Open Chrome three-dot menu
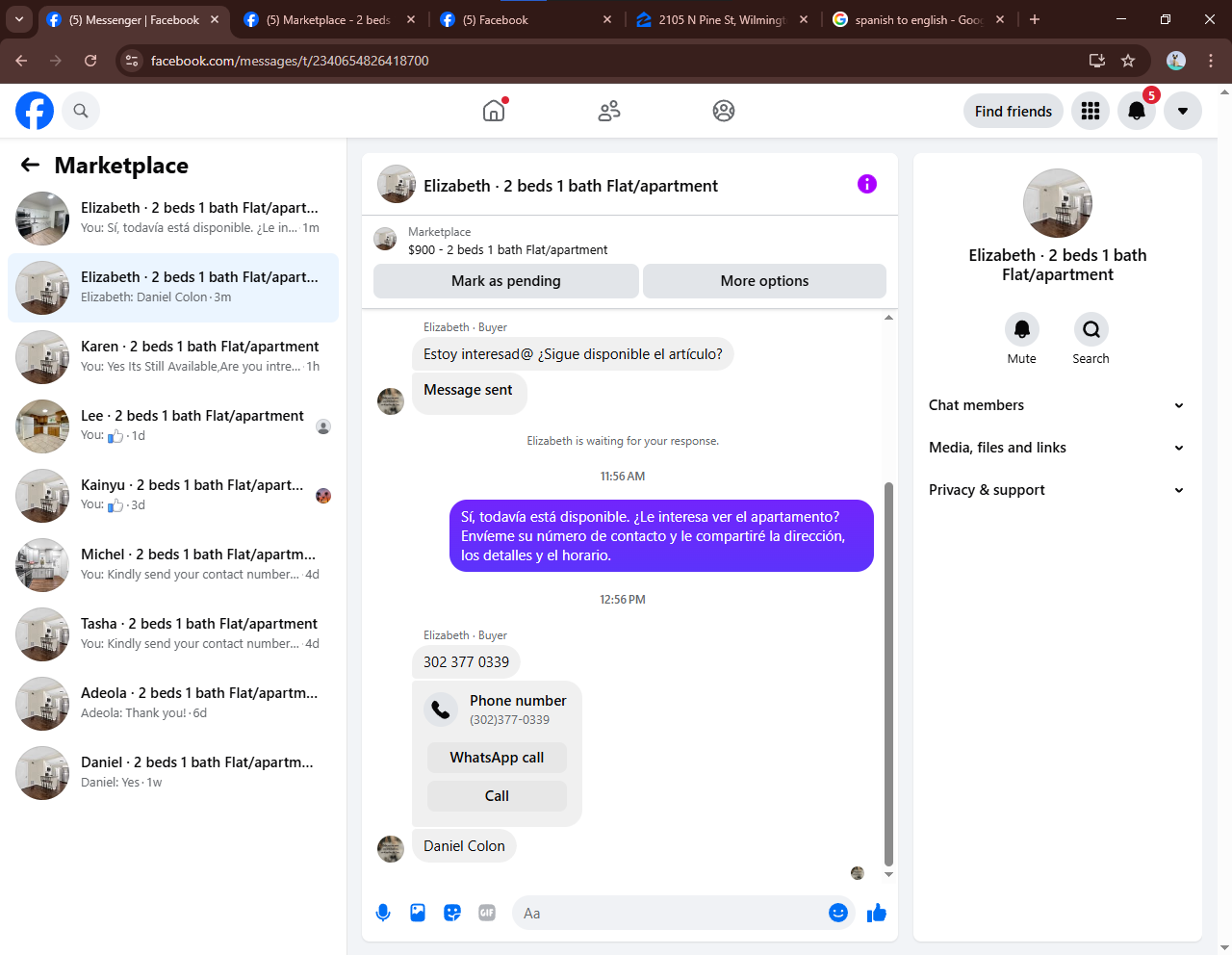The height and width of the screenshot is (955, 1232). [1211, 61]
